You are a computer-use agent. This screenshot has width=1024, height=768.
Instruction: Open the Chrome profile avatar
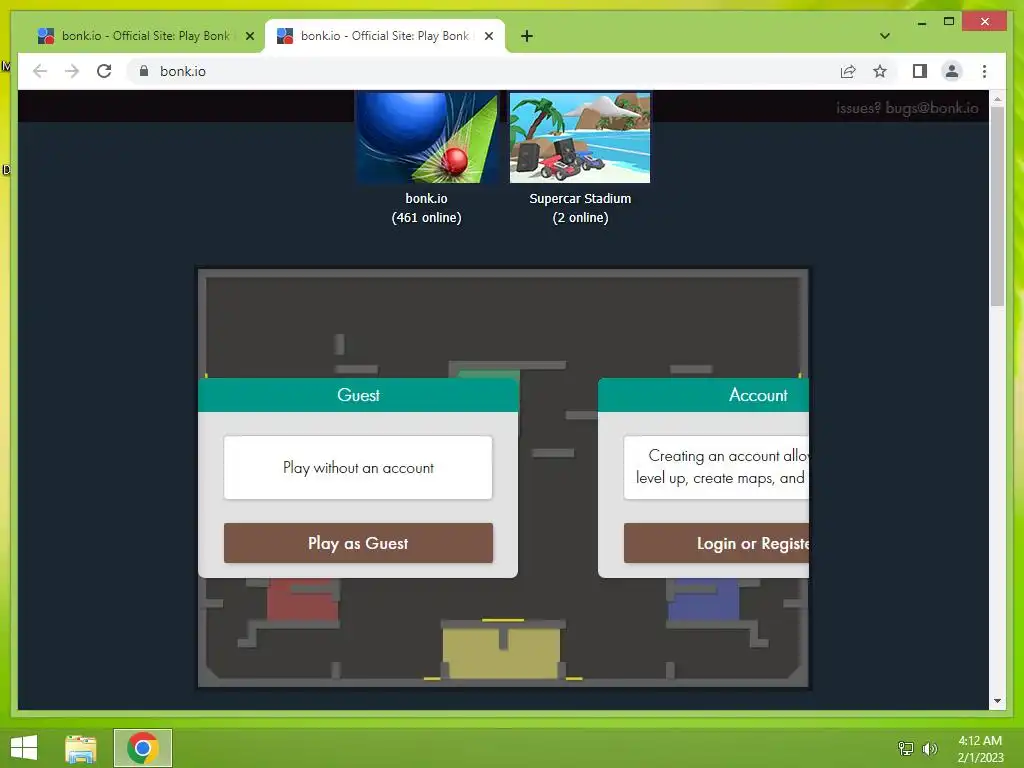[x=952, y=71]
